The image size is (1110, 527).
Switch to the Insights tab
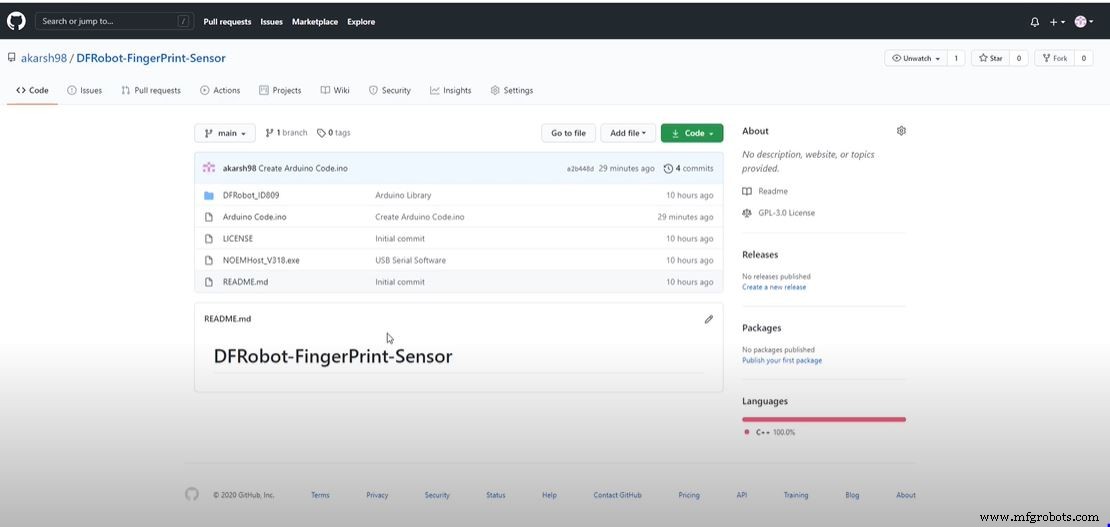[450, 91]
